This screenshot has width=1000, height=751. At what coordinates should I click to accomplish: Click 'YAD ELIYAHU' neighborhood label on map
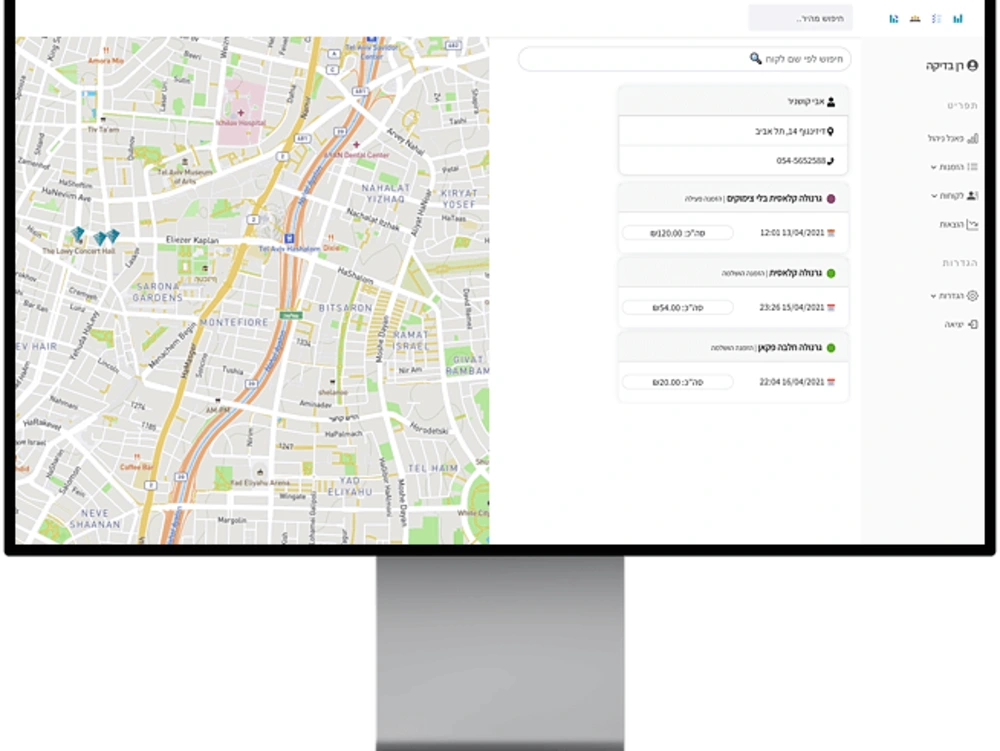tap(349, 486)
